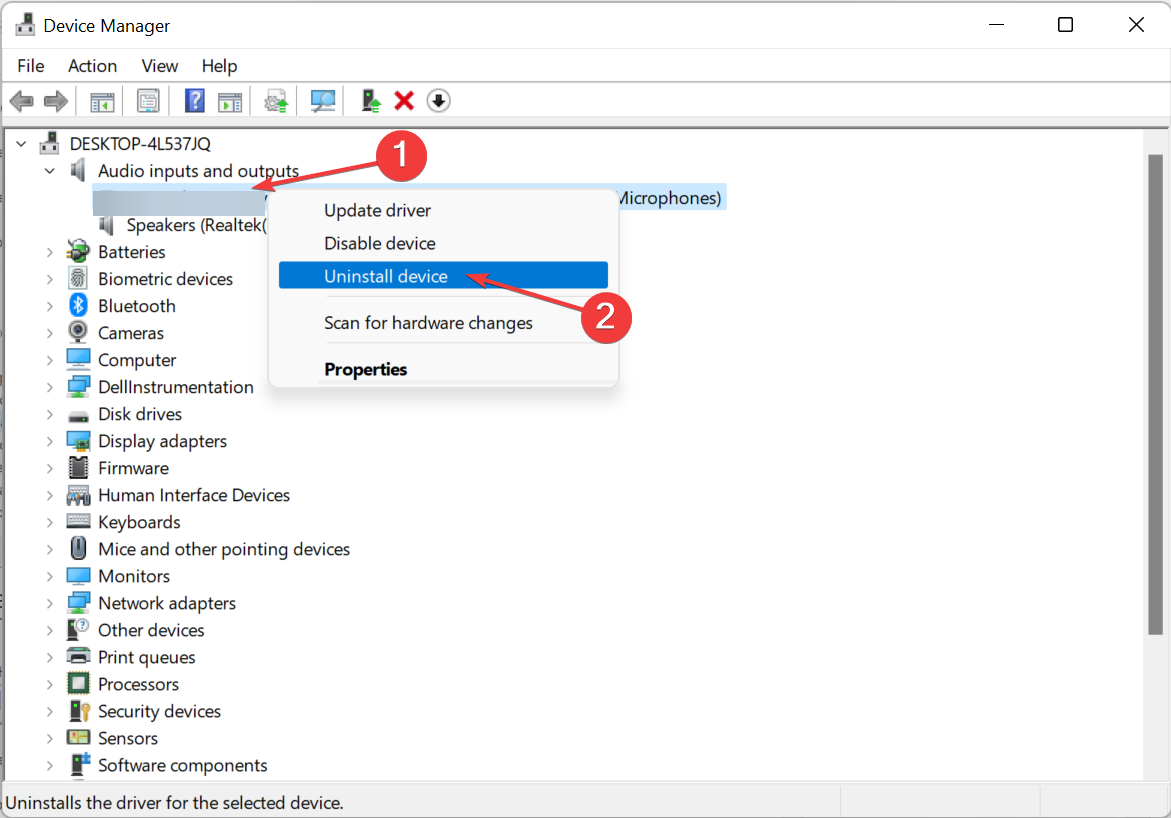
Task: Expand the Bluetooth category arrow
Action: [49, 306]
